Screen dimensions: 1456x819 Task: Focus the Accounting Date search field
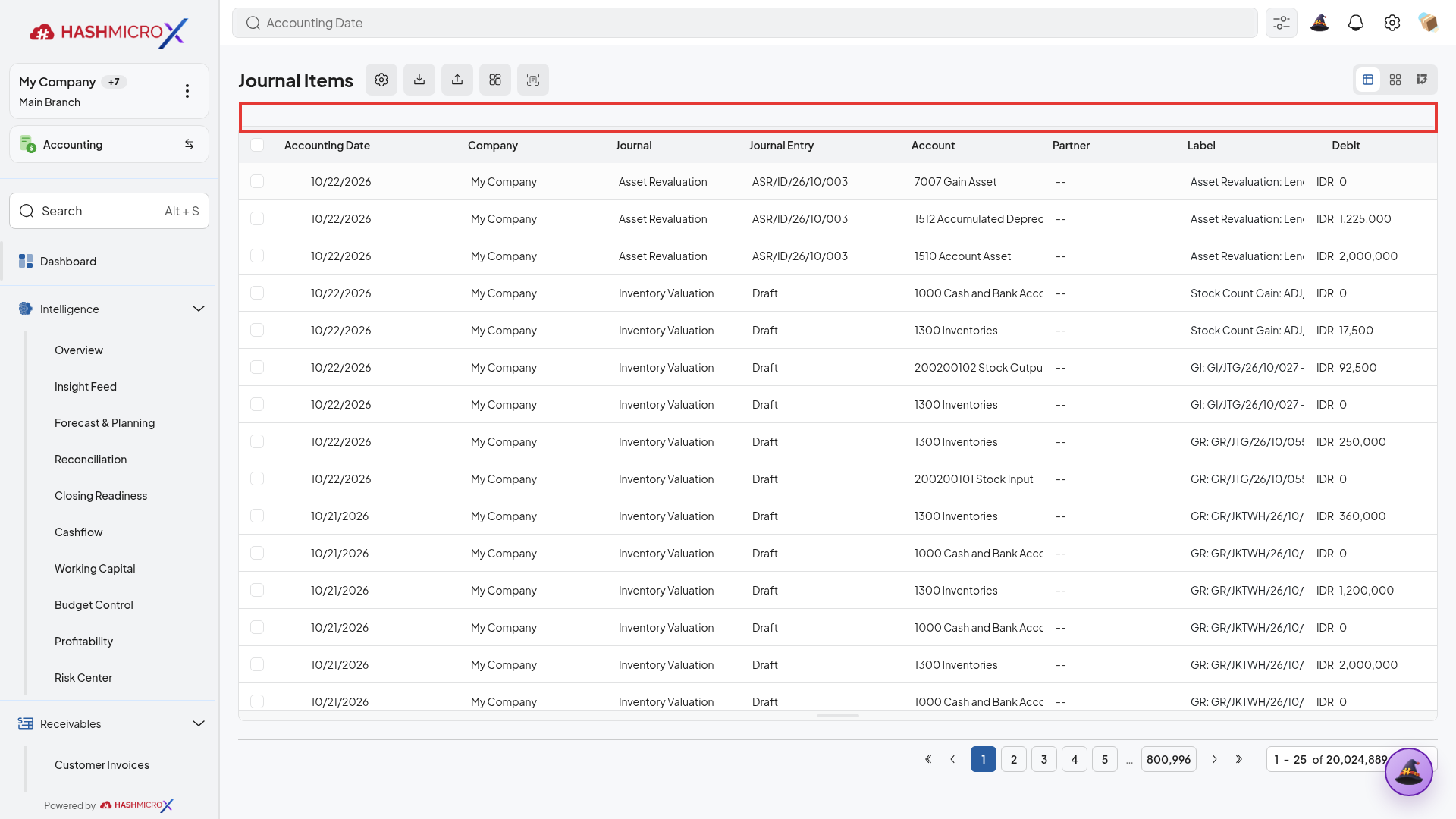tap(745, 23)
